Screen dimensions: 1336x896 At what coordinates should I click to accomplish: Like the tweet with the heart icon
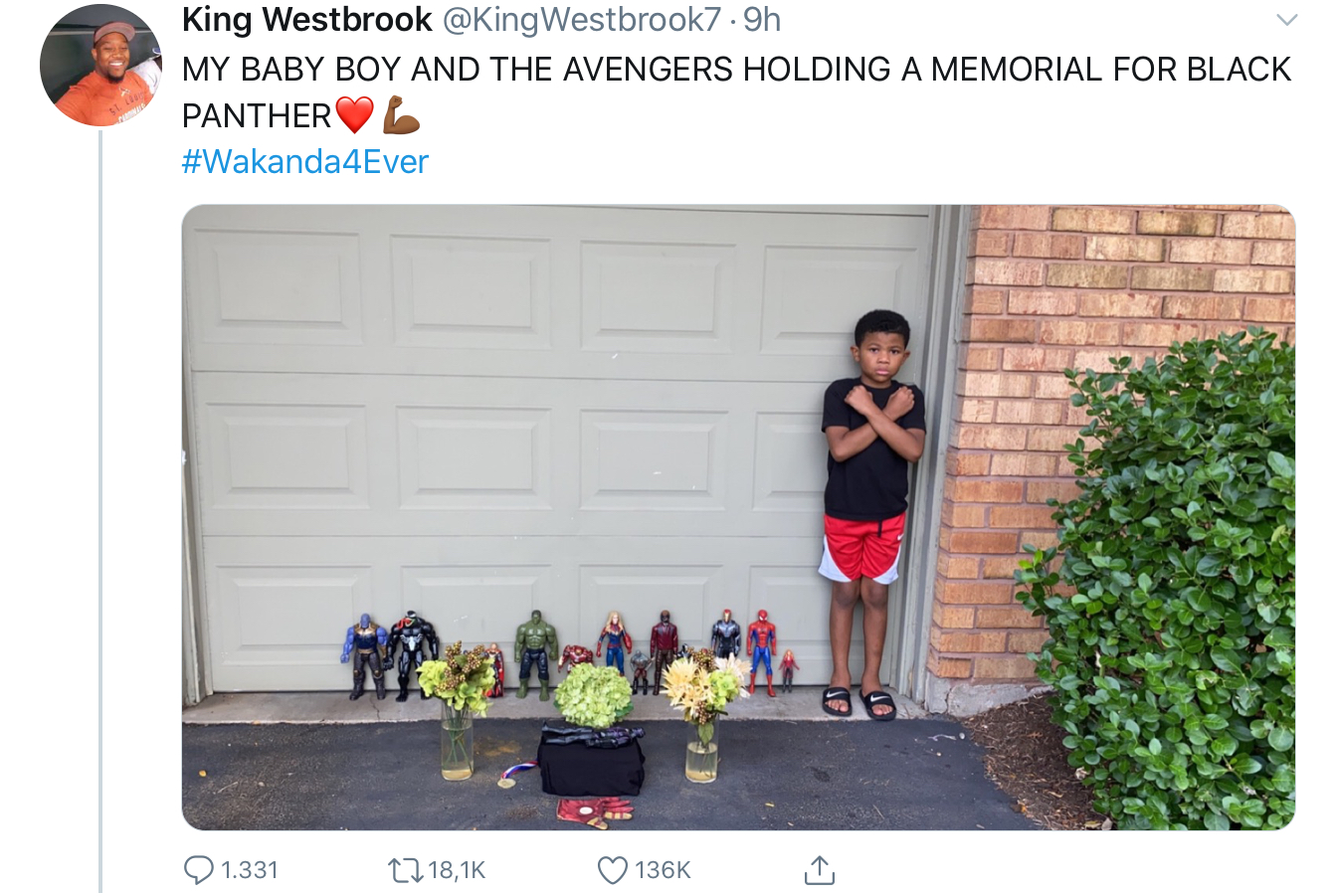[612, 870]
